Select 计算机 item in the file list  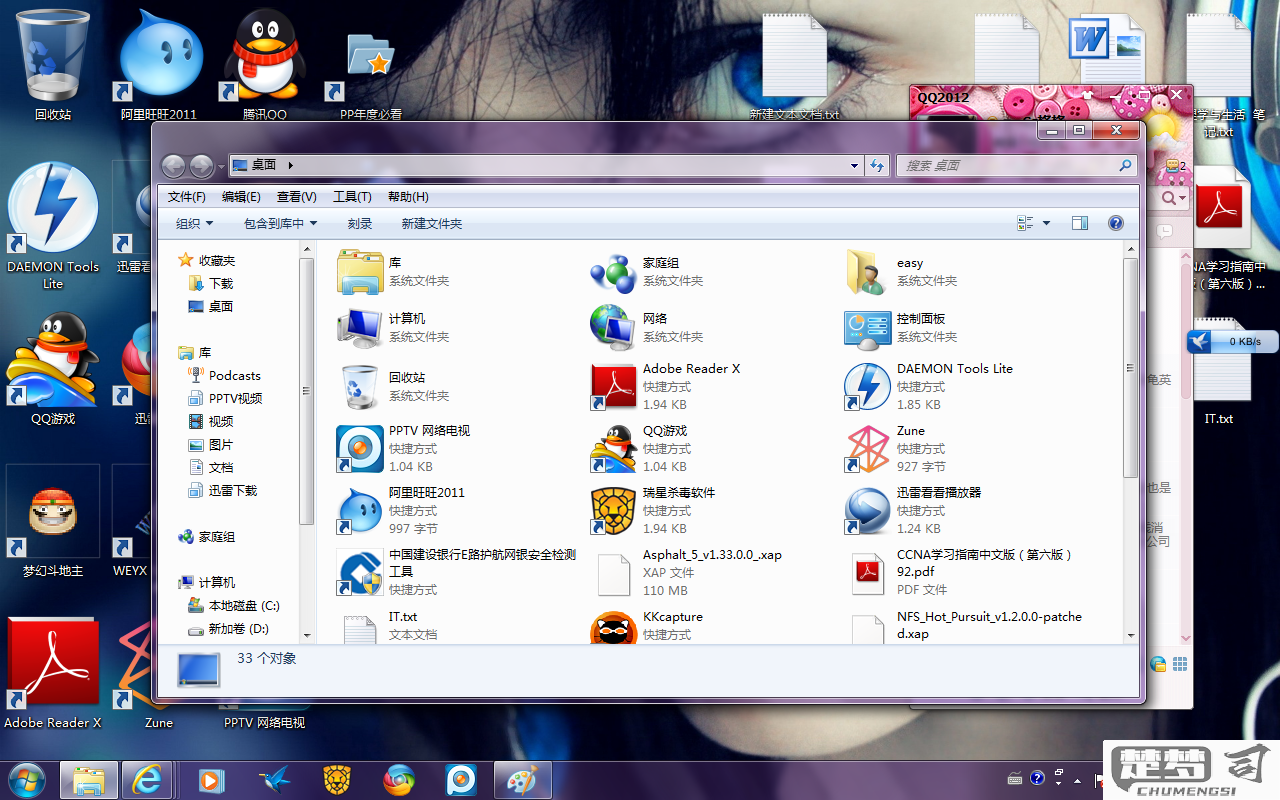(395, 328)
